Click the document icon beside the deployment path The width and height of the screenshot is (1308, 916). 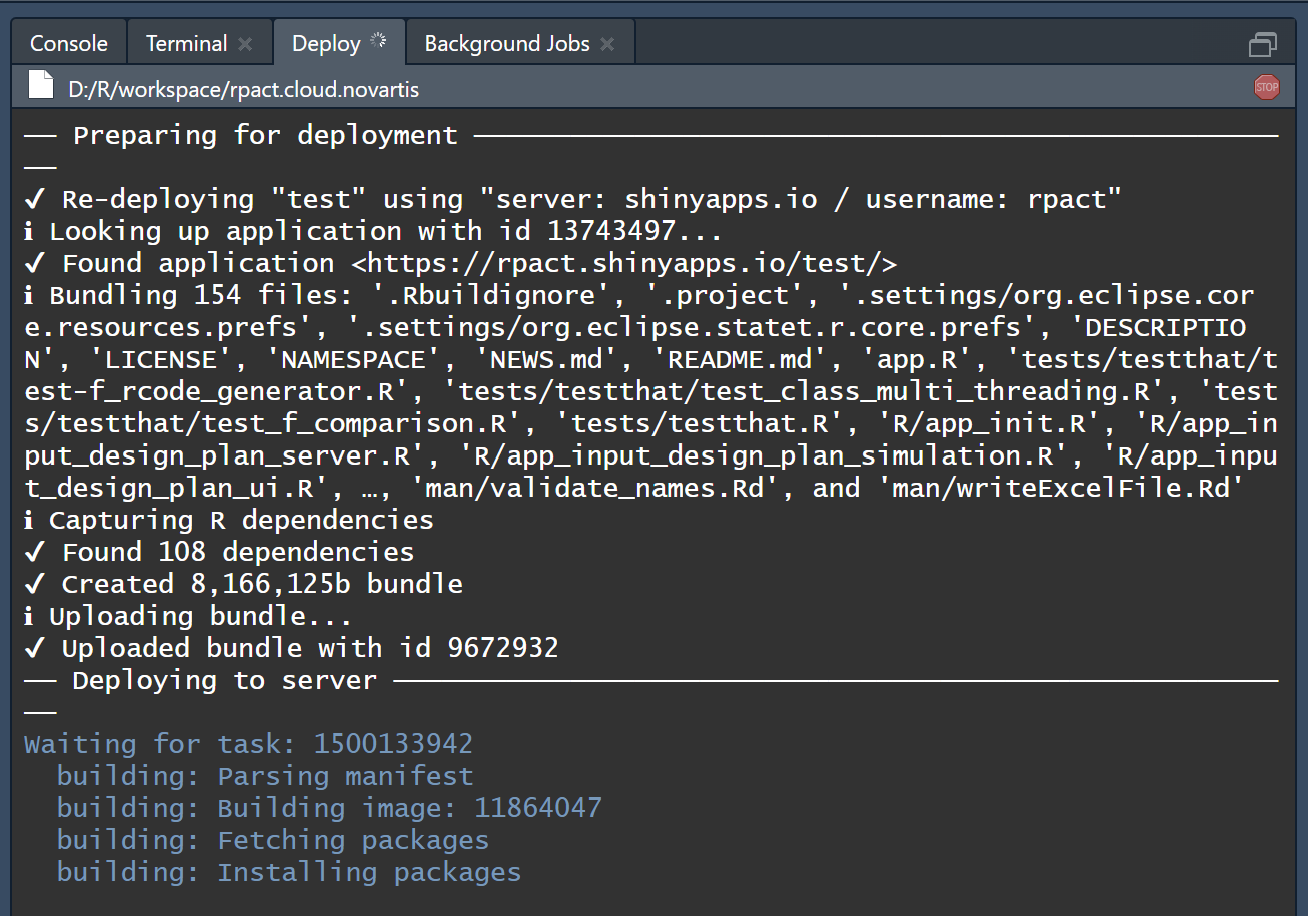[x=39, y=85]
